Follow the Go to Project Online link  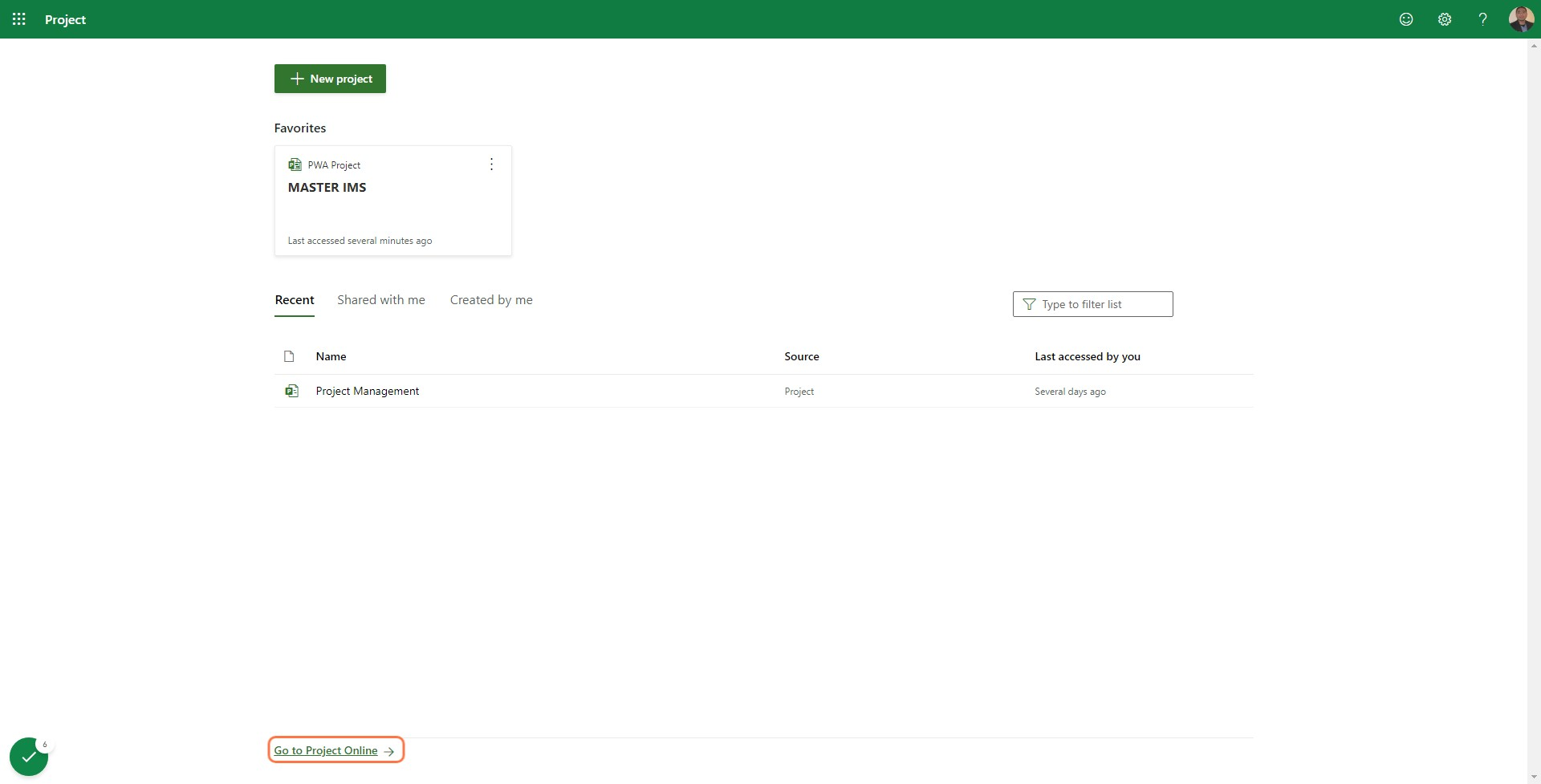pos(335,750)
